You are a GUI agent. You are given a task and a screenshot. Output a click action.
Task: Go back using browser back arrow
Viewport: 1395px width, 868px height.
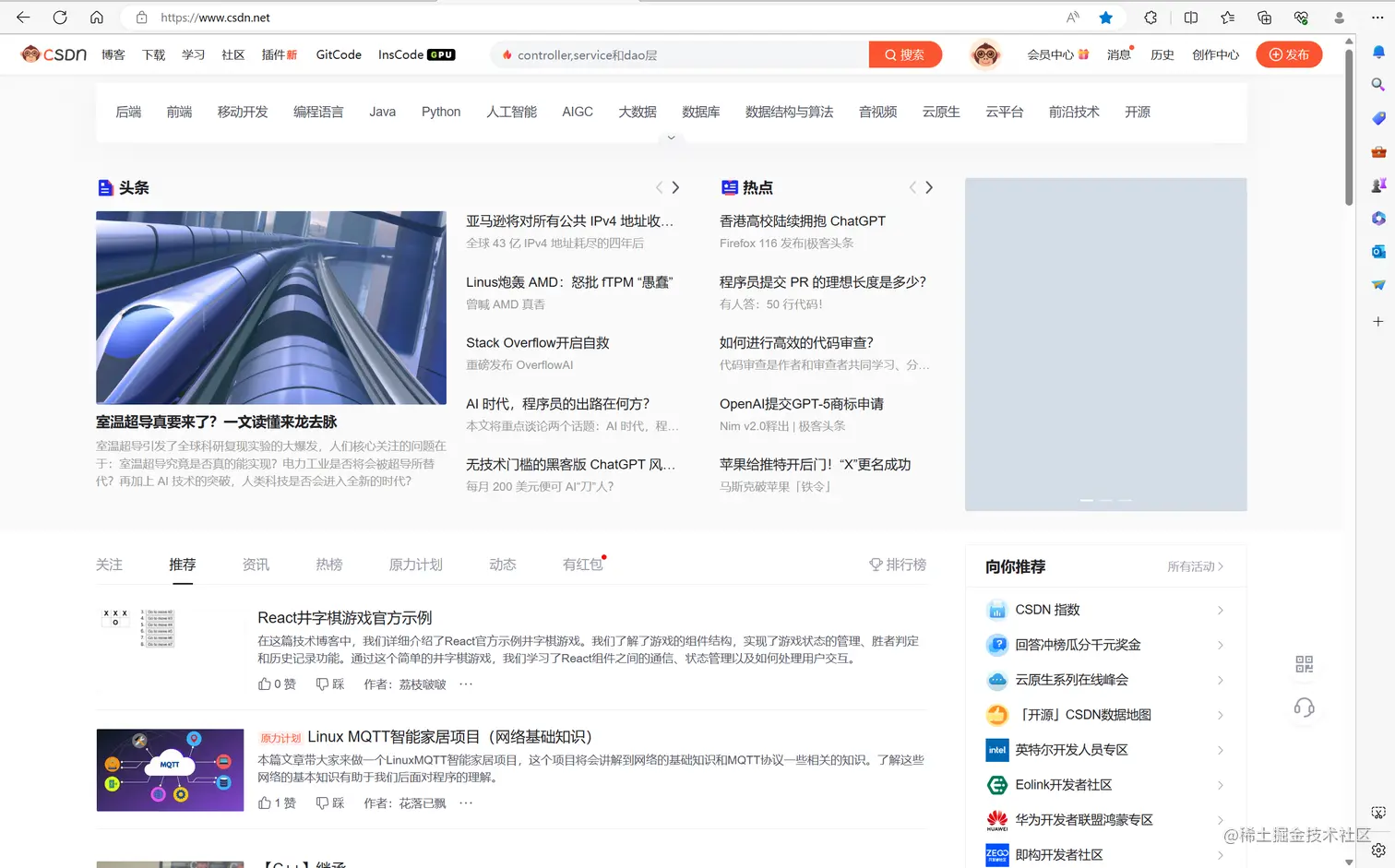point(23,18)
